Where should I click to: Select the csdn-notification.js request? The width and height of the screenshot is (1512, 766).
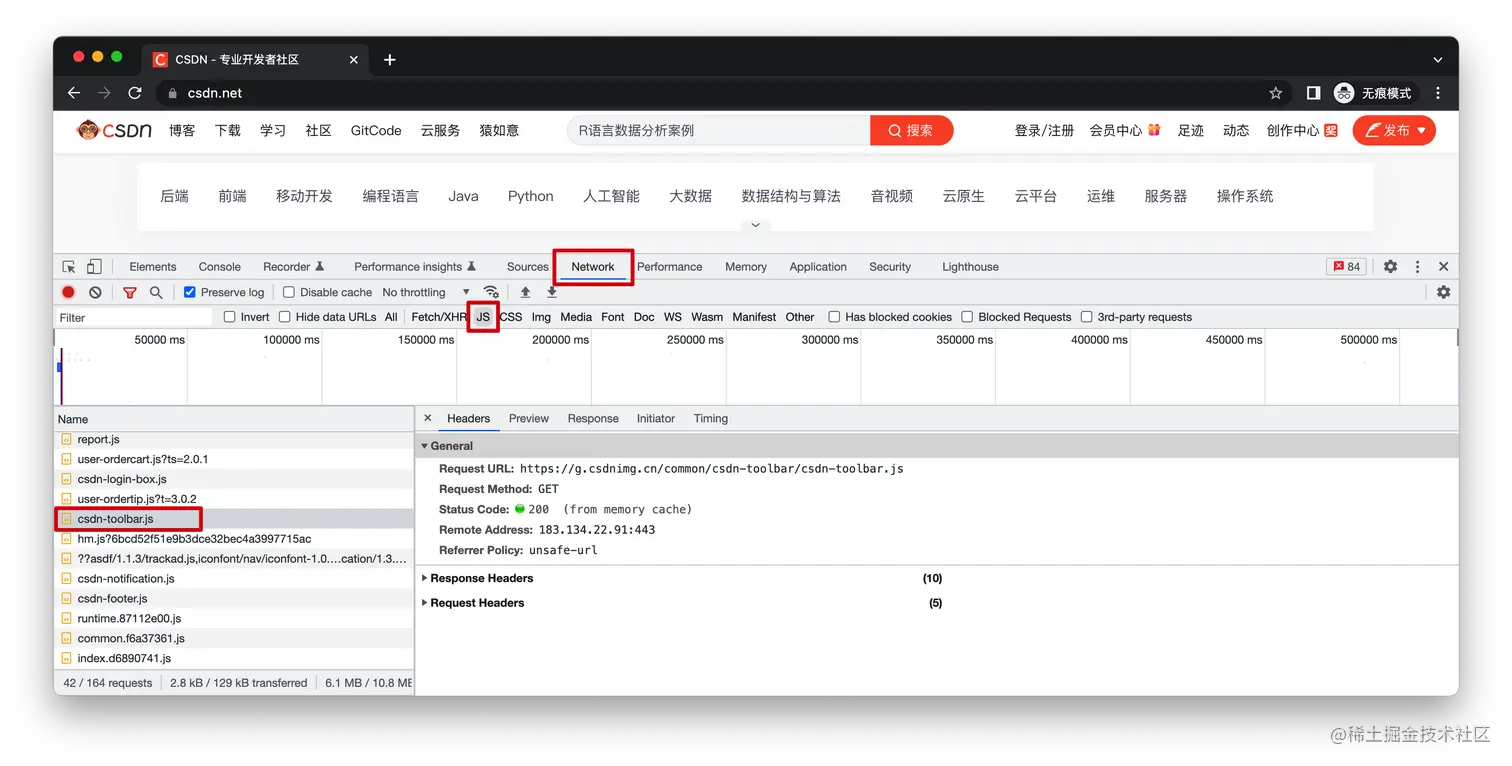[x=234, y=578]
